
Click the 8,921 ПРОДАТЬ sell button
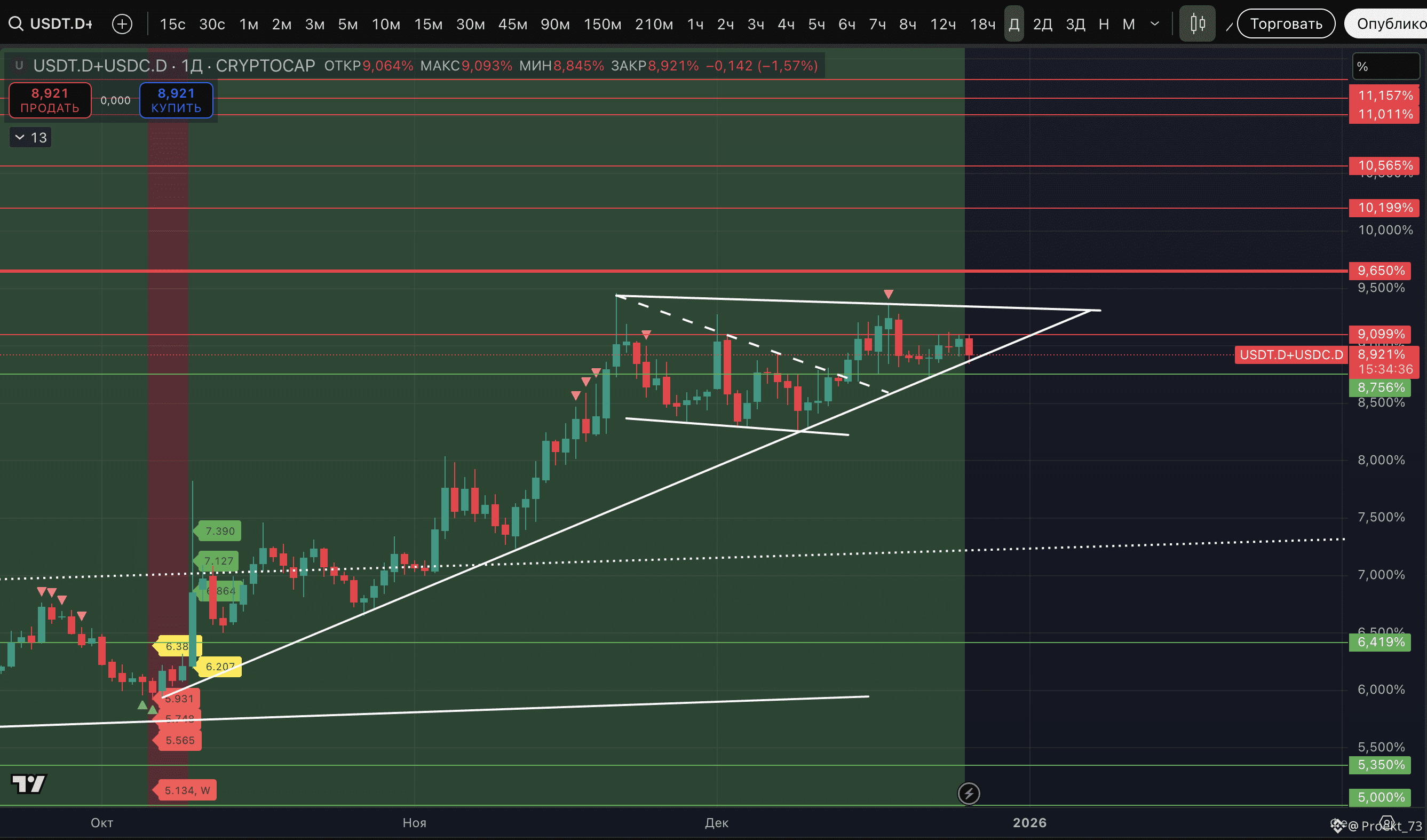(x=50, y=100)
